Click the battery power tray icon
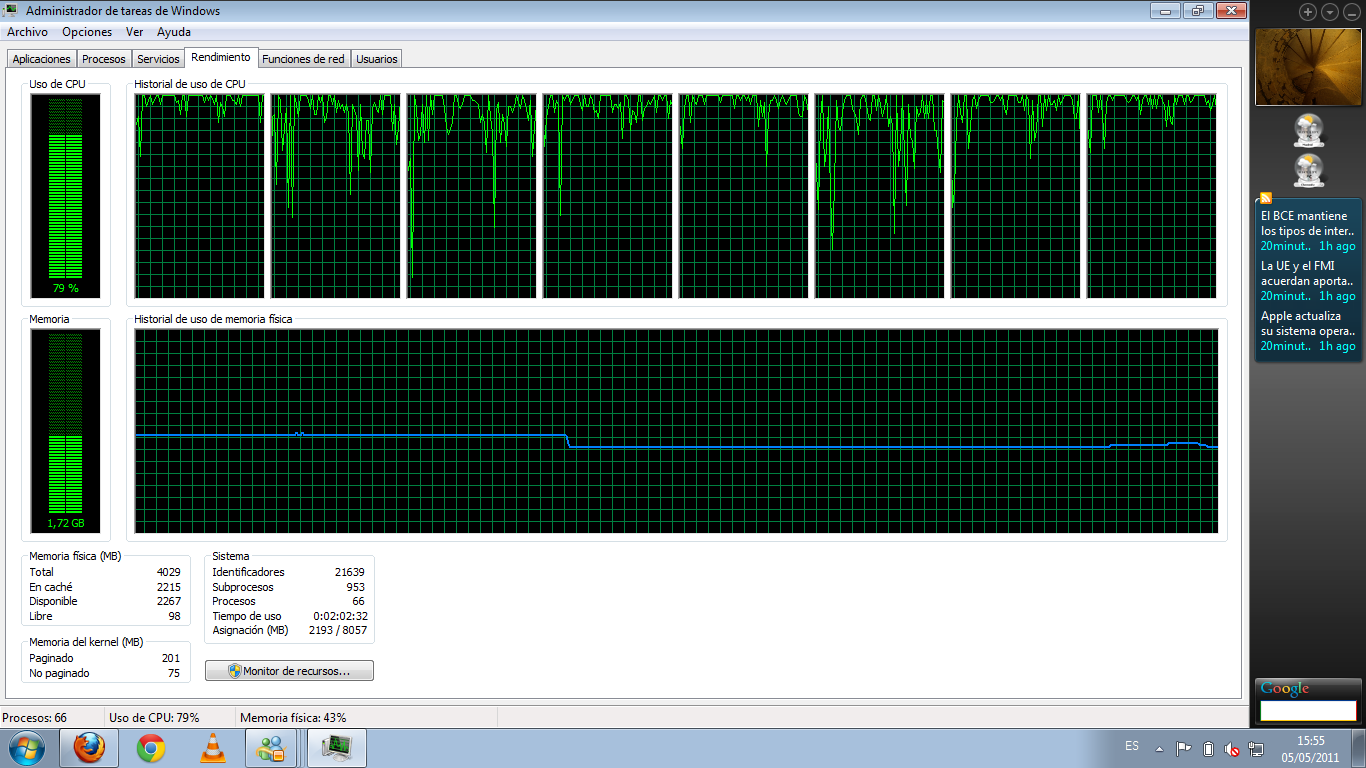 coord(1208,748)
